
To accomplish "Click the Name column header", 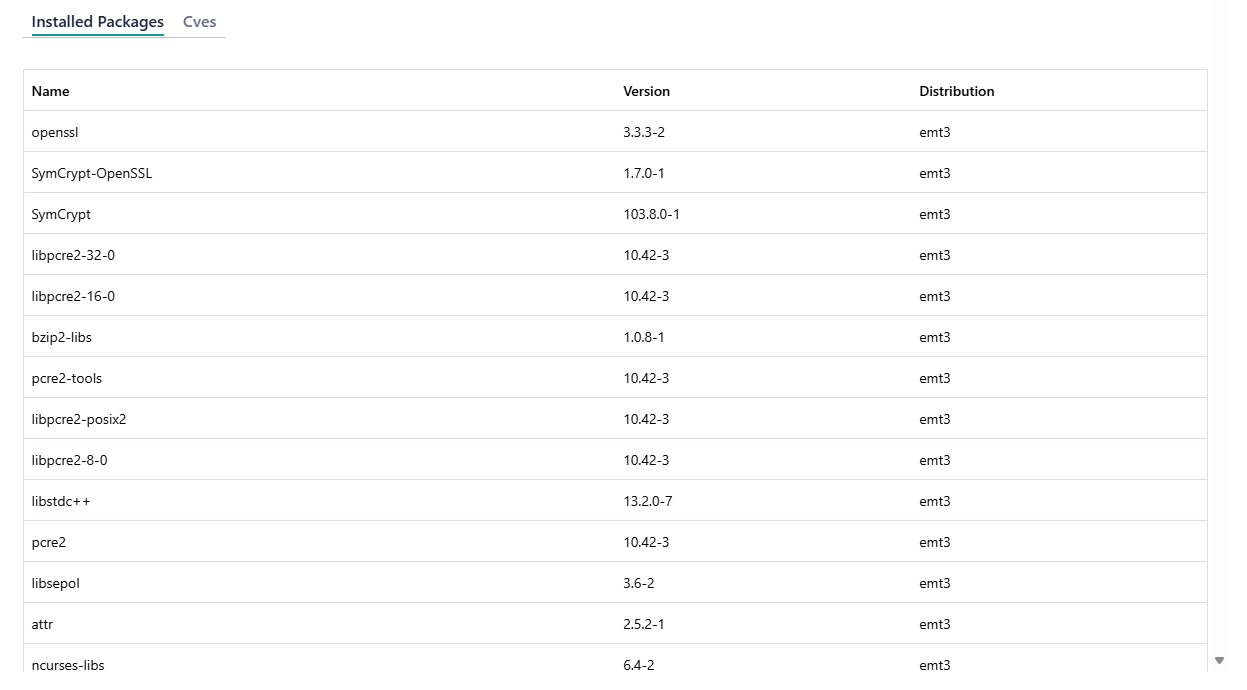I will (x=51, y=91).
